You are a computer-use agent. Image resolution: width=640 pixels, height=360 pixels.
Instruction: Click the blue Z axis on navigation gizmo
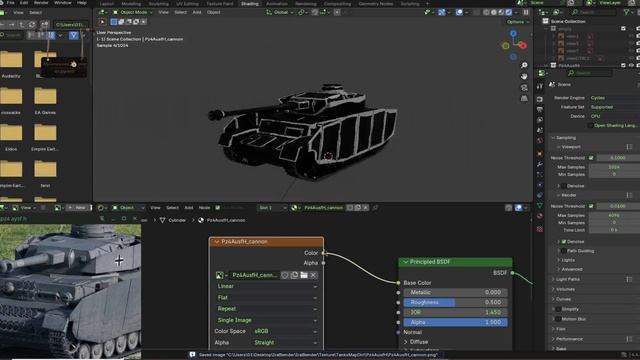pos(513,33)
